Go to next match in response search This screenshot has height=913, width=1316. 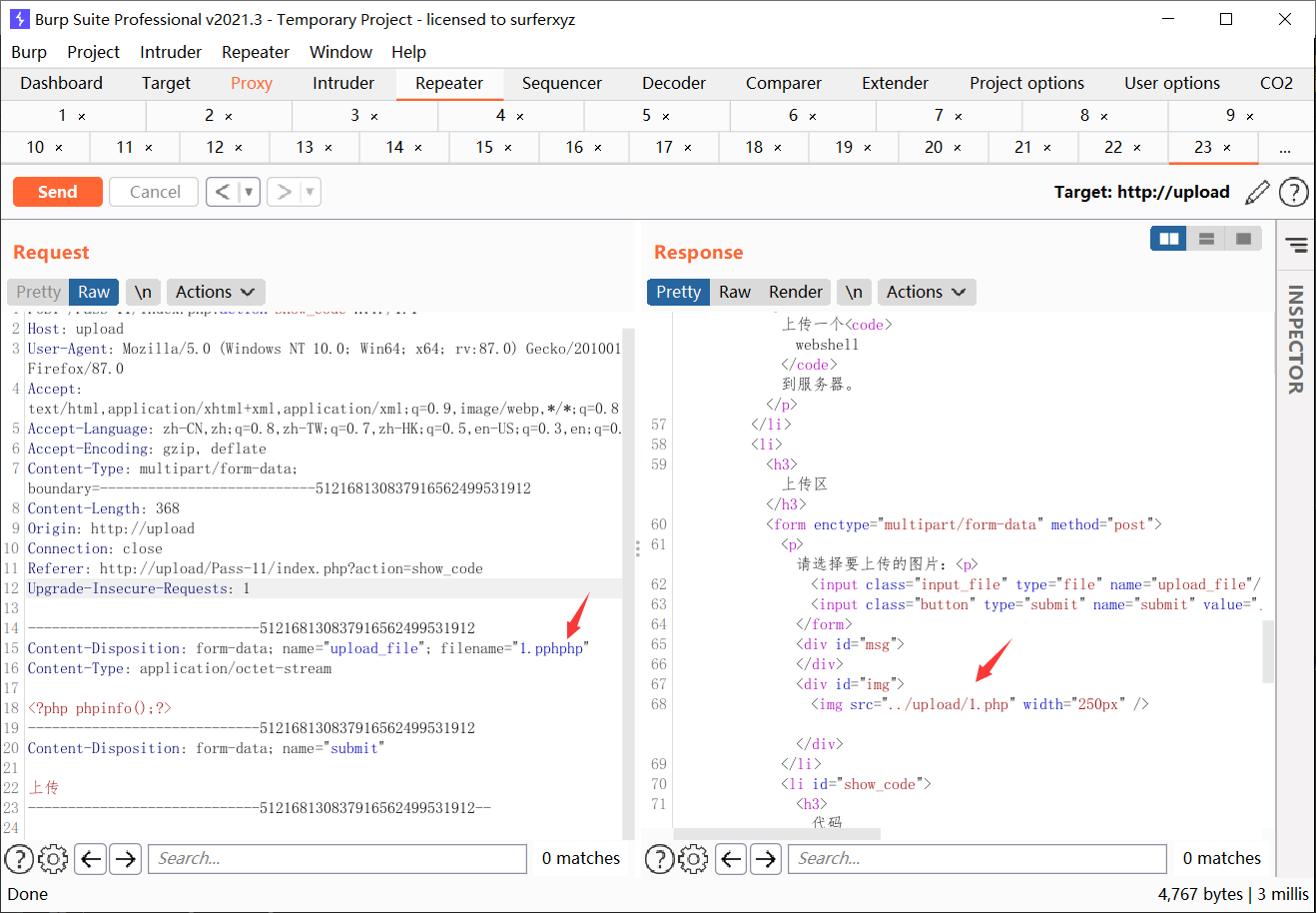pyautogui.click(x=766, y=858)
